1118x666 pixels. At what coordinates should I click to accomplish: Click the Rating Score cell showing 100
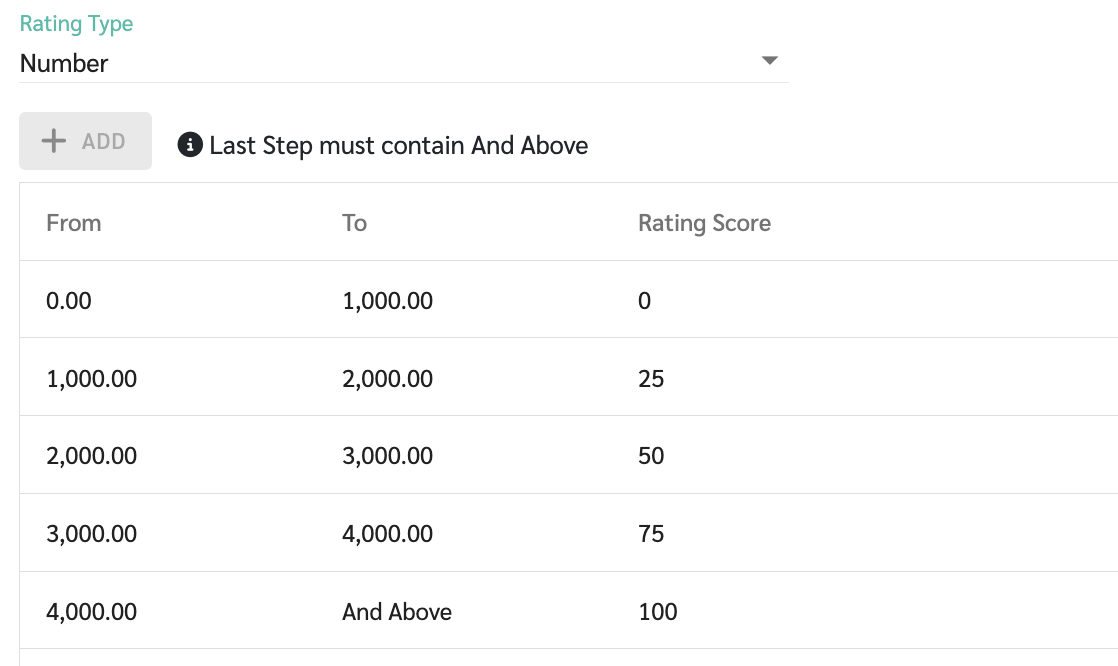pos(657,612)
